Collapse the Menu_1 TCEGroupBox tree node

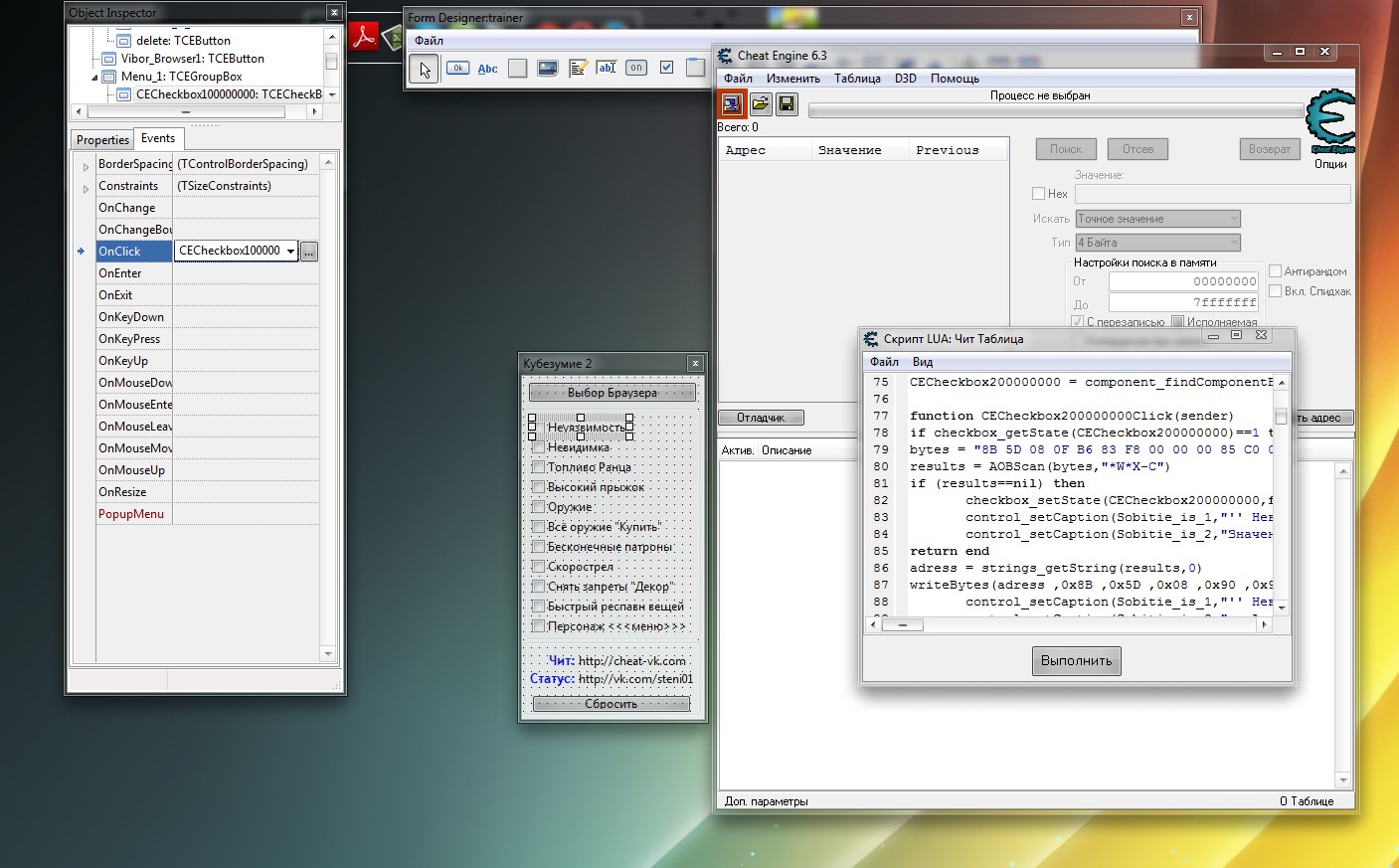point(95,77)
